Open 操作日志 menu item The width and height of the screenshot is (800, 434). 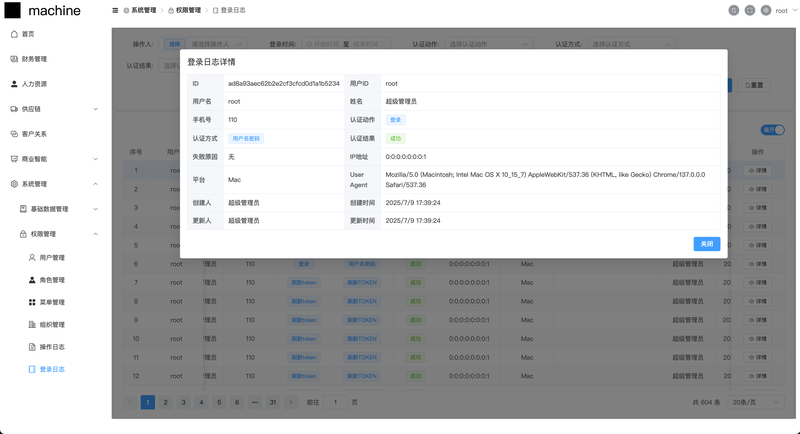(52, 347)
